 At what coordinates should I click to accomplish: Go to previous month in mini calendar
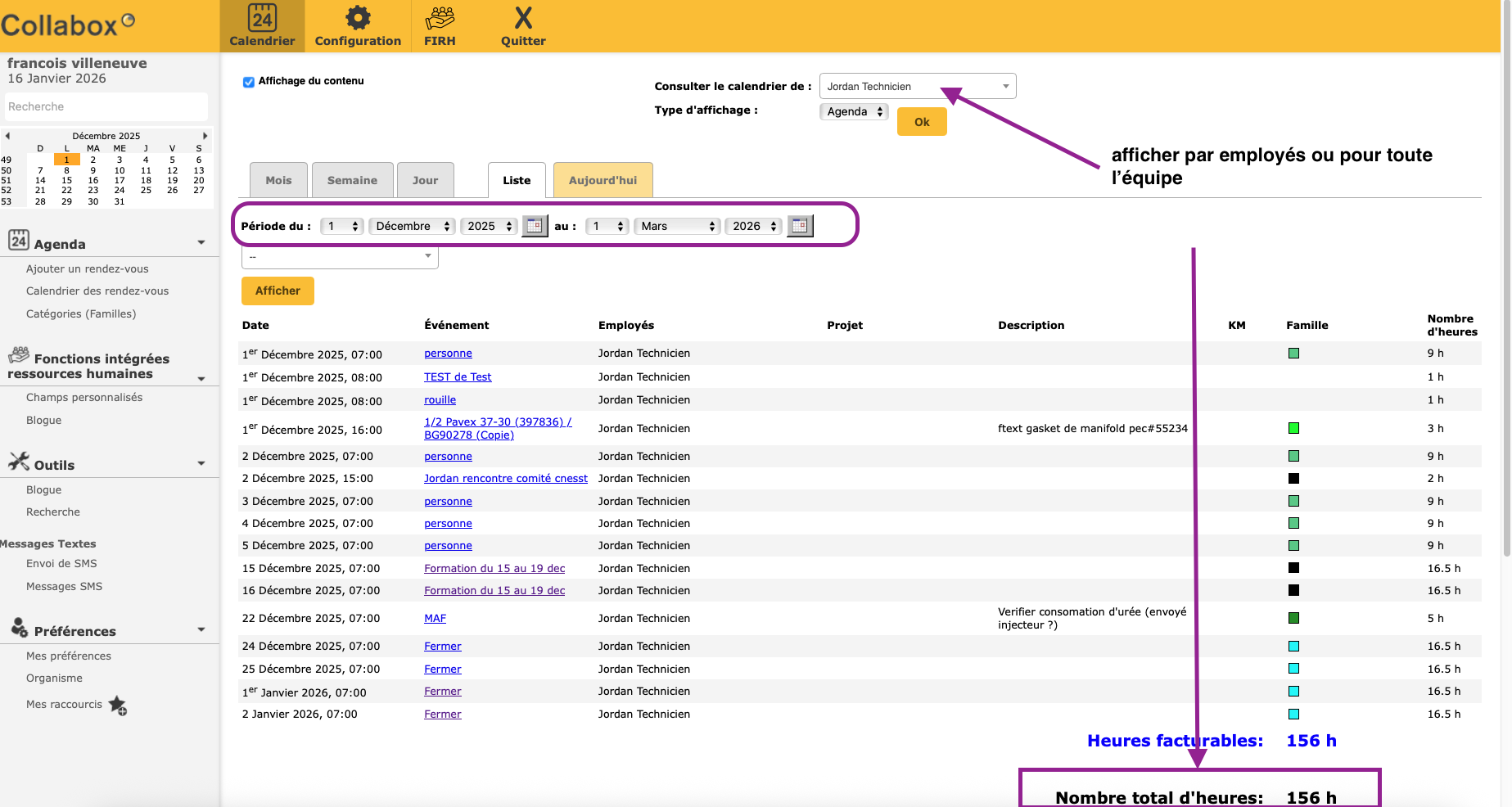click(x=7, y=136)
